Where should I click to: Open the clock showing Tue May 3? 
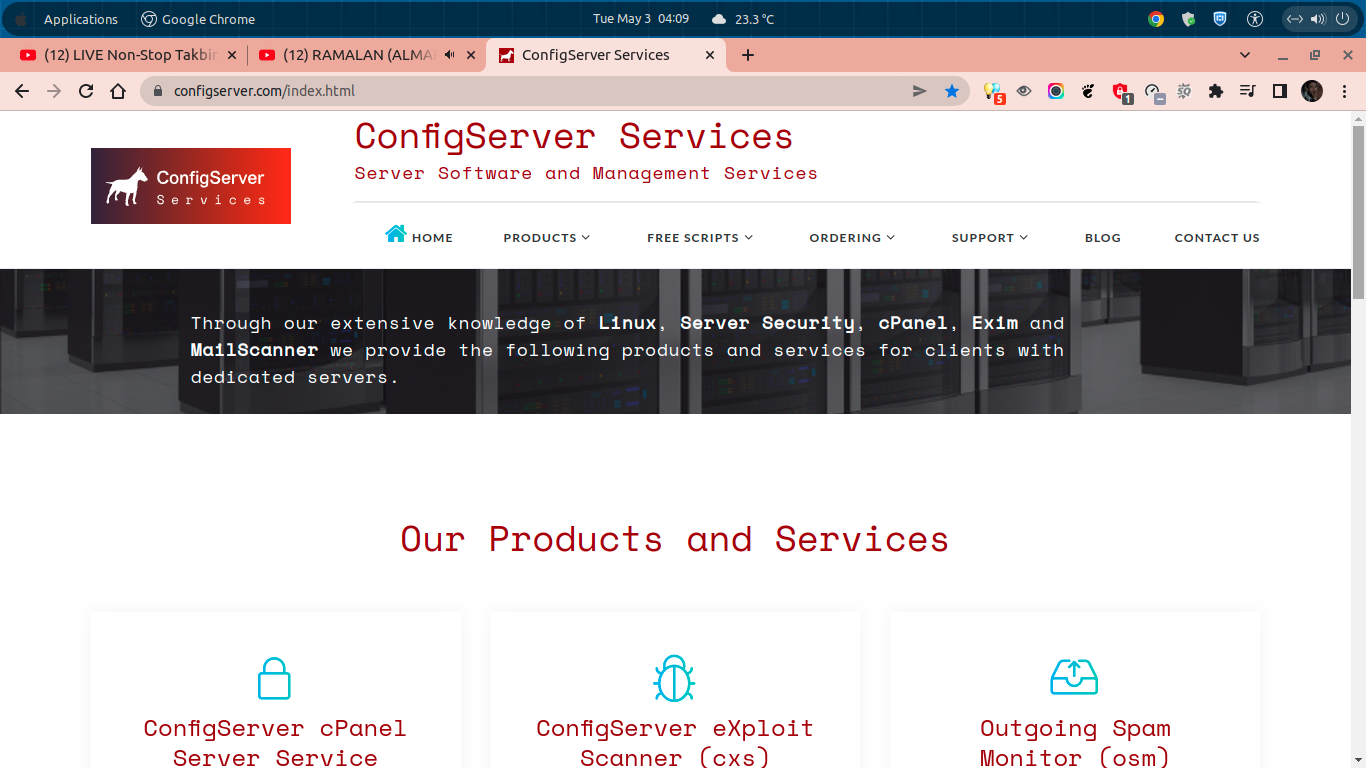pos(641,19)
